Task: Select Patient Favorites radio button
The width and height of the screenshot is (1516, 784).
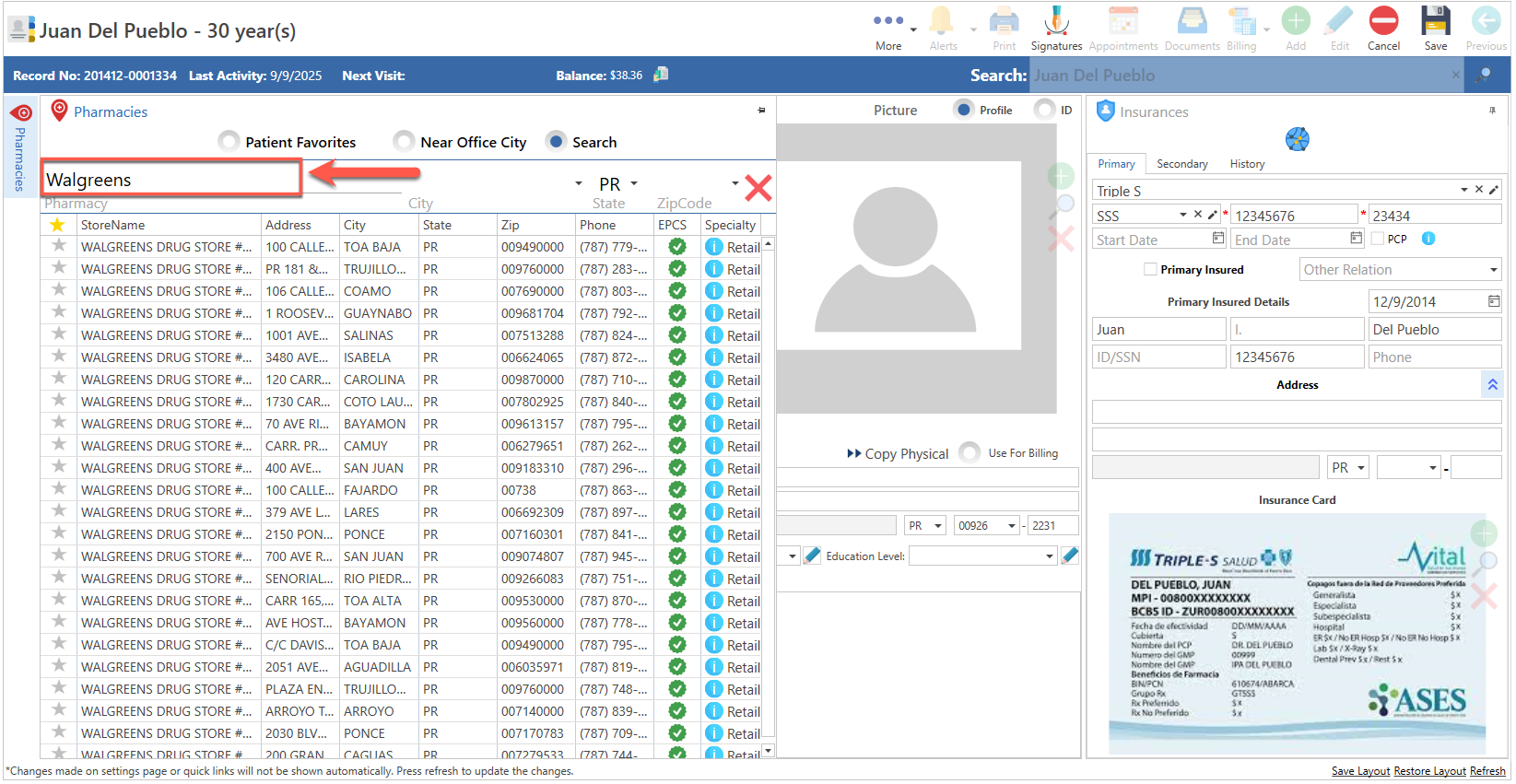Action: (229, 141)
